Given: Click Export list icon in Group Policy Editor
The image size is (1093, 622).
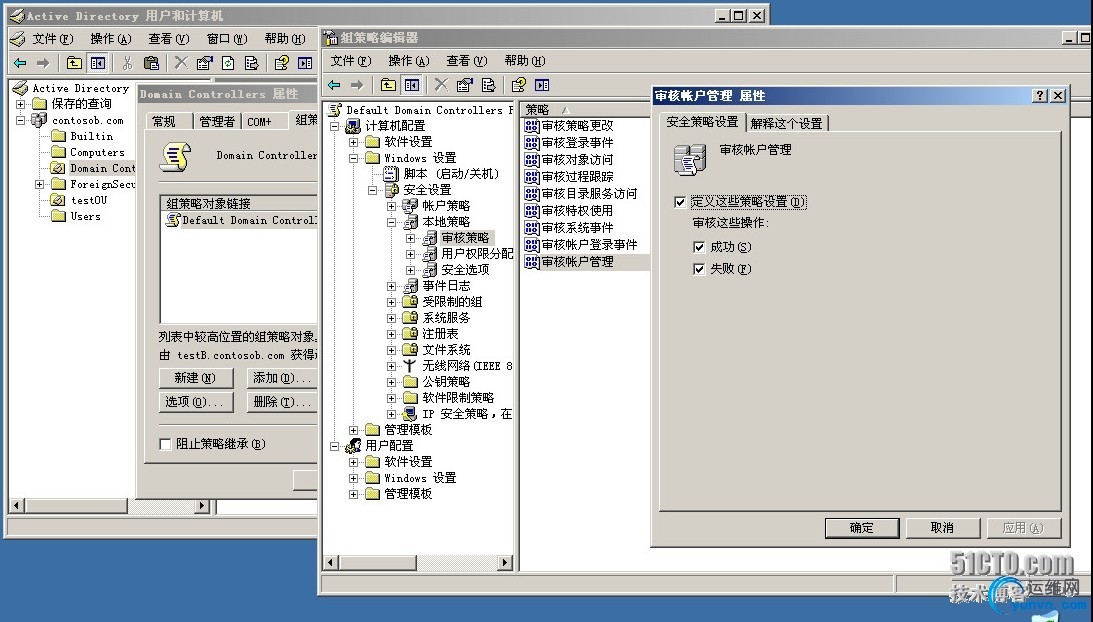Looking at the screenshot, I should (x=489, y=85).
